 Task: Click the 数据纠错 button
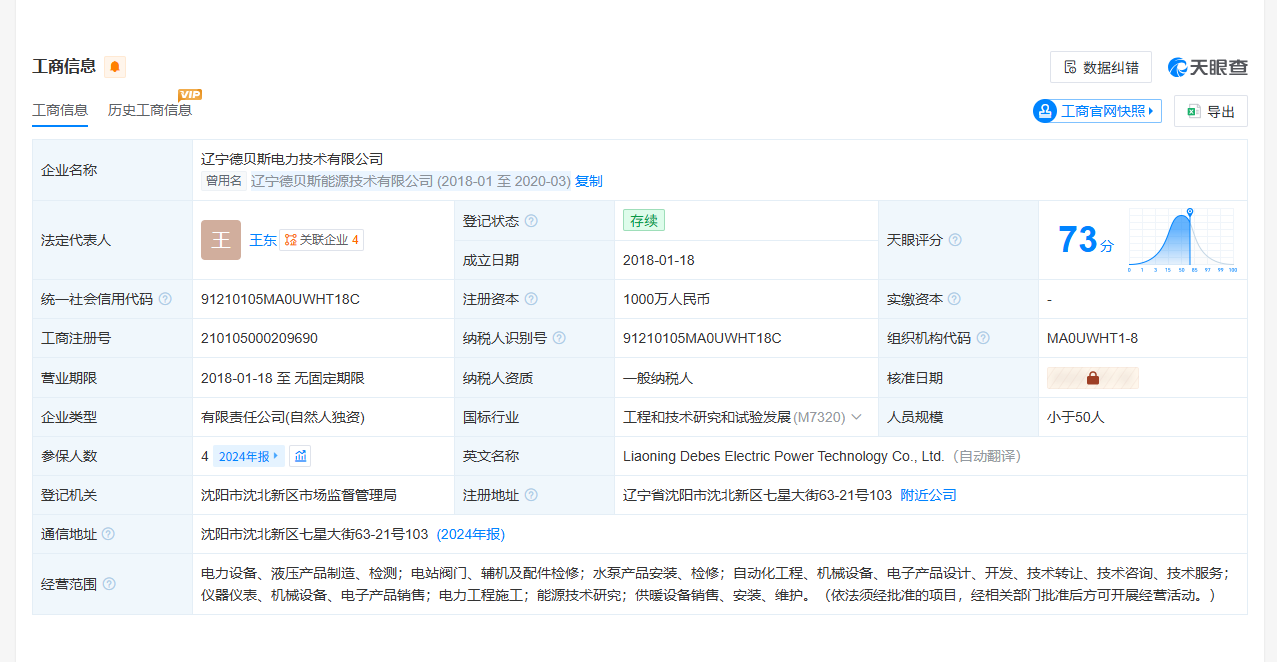click(1100, 67)
